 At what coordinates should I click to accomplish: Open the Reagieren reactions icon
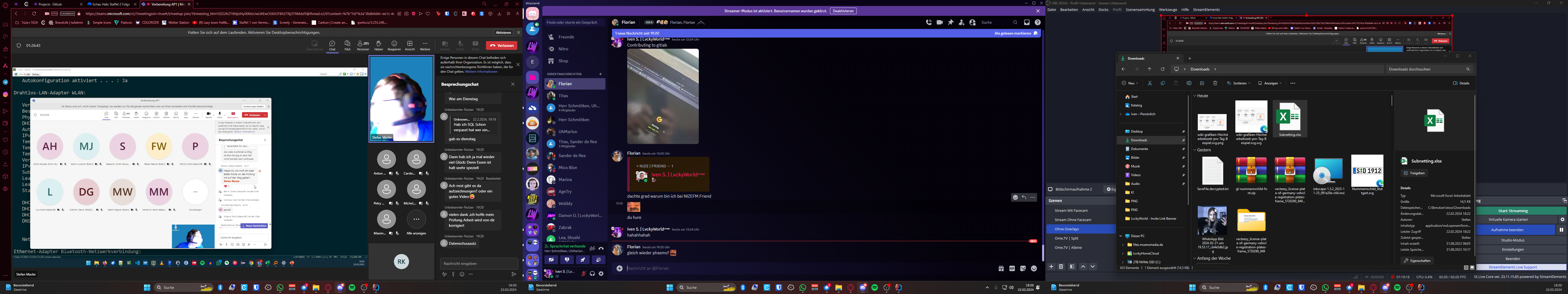(394, 44)
